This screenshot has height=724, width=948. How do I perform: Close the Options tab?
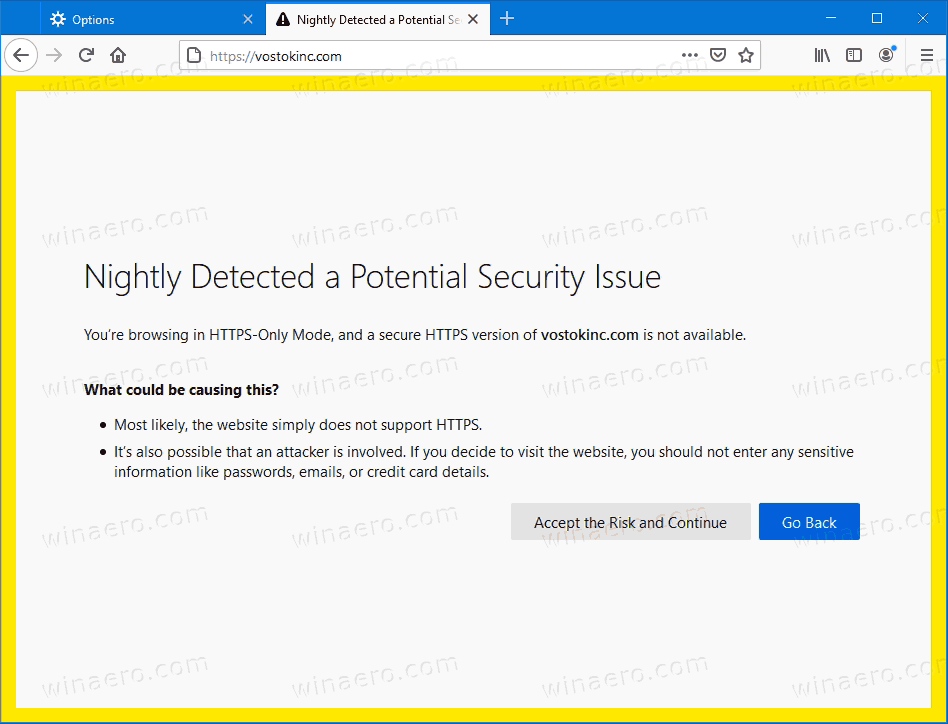[x=248, y=19]
